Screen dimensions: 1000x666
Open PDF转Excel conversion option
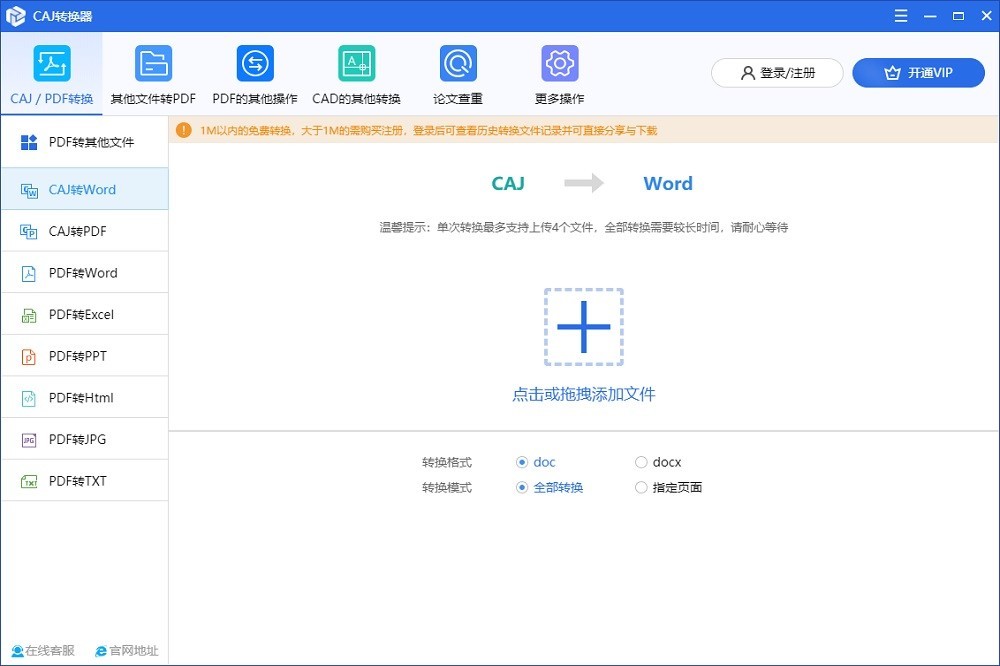[84, 315]
